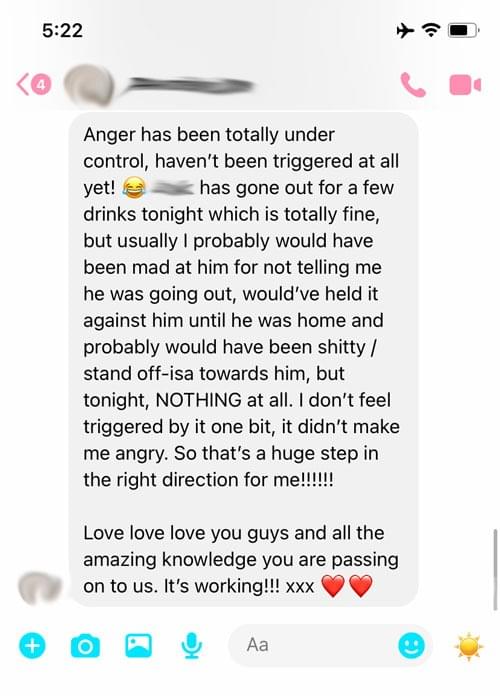Start a voice call with phone icon

[413, 84]
